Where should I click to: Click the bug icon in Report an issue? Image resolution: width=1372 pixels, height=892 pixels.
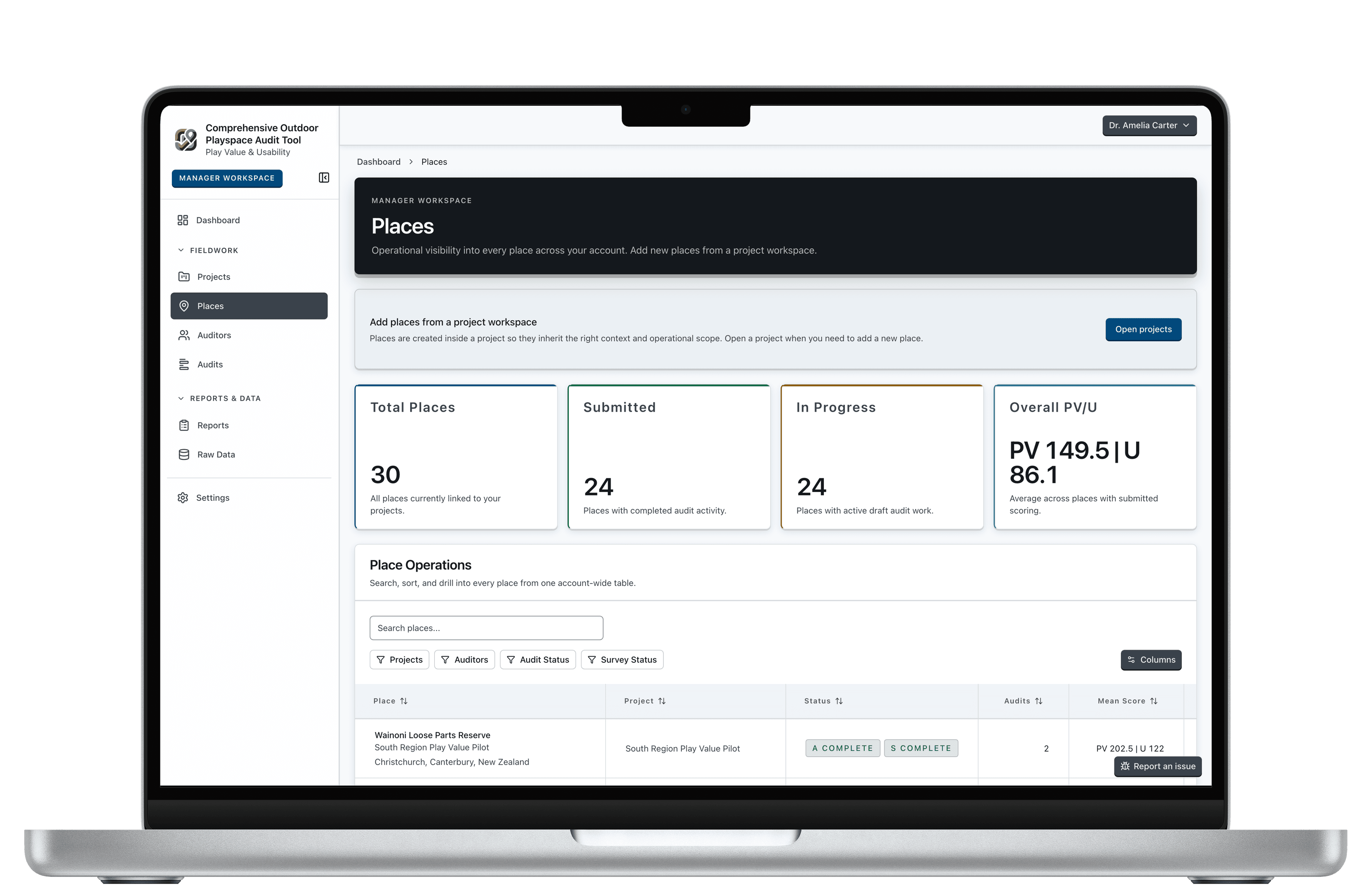click(x=1125, y=766)
